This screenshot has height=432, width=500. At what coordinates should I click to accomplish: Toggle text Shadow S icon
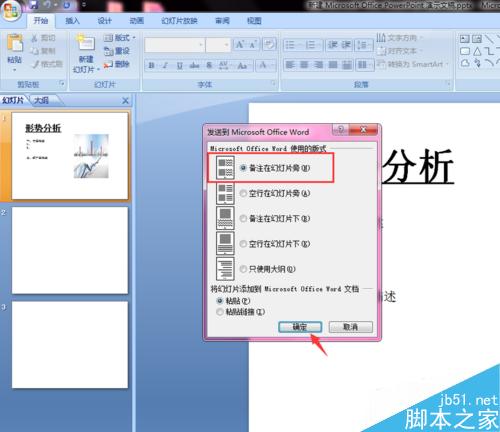[x=209, y=65]
